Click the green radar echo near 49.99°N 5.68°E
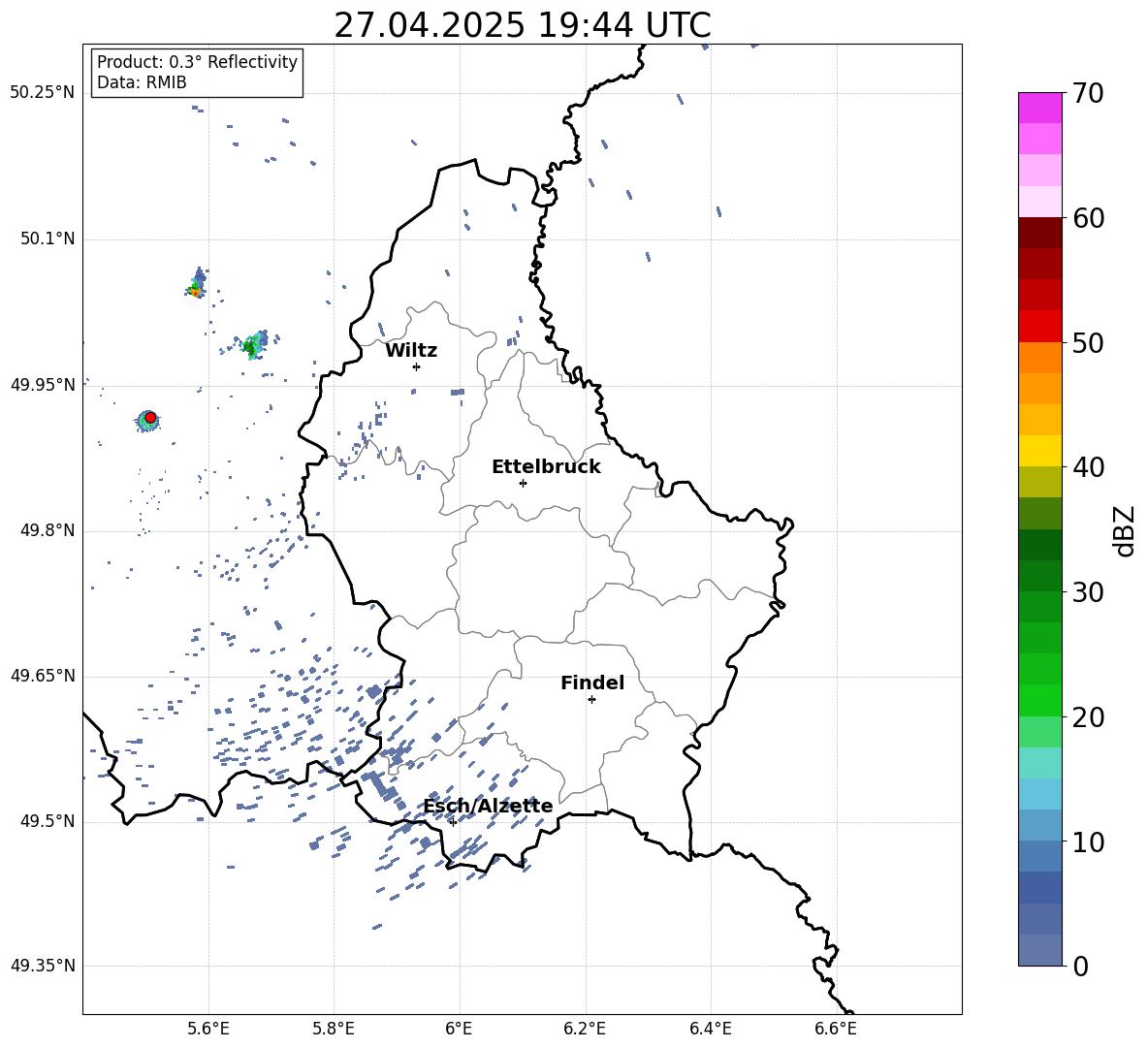 (253, 345)
